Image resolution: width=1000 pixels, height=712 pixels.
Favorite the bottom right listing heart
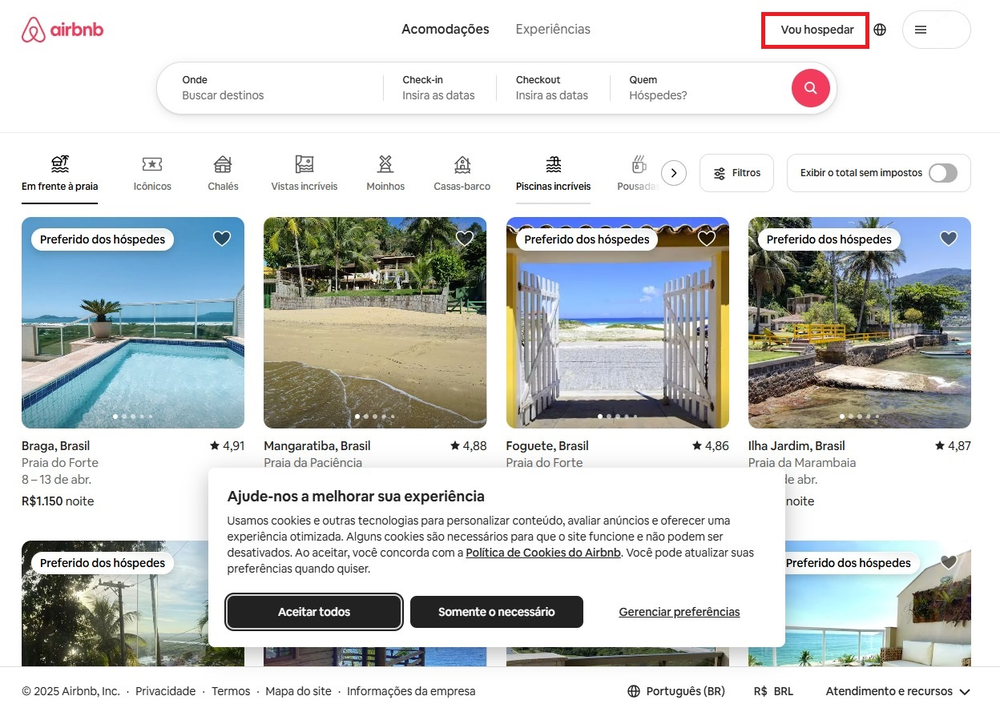tap(948, 562)
